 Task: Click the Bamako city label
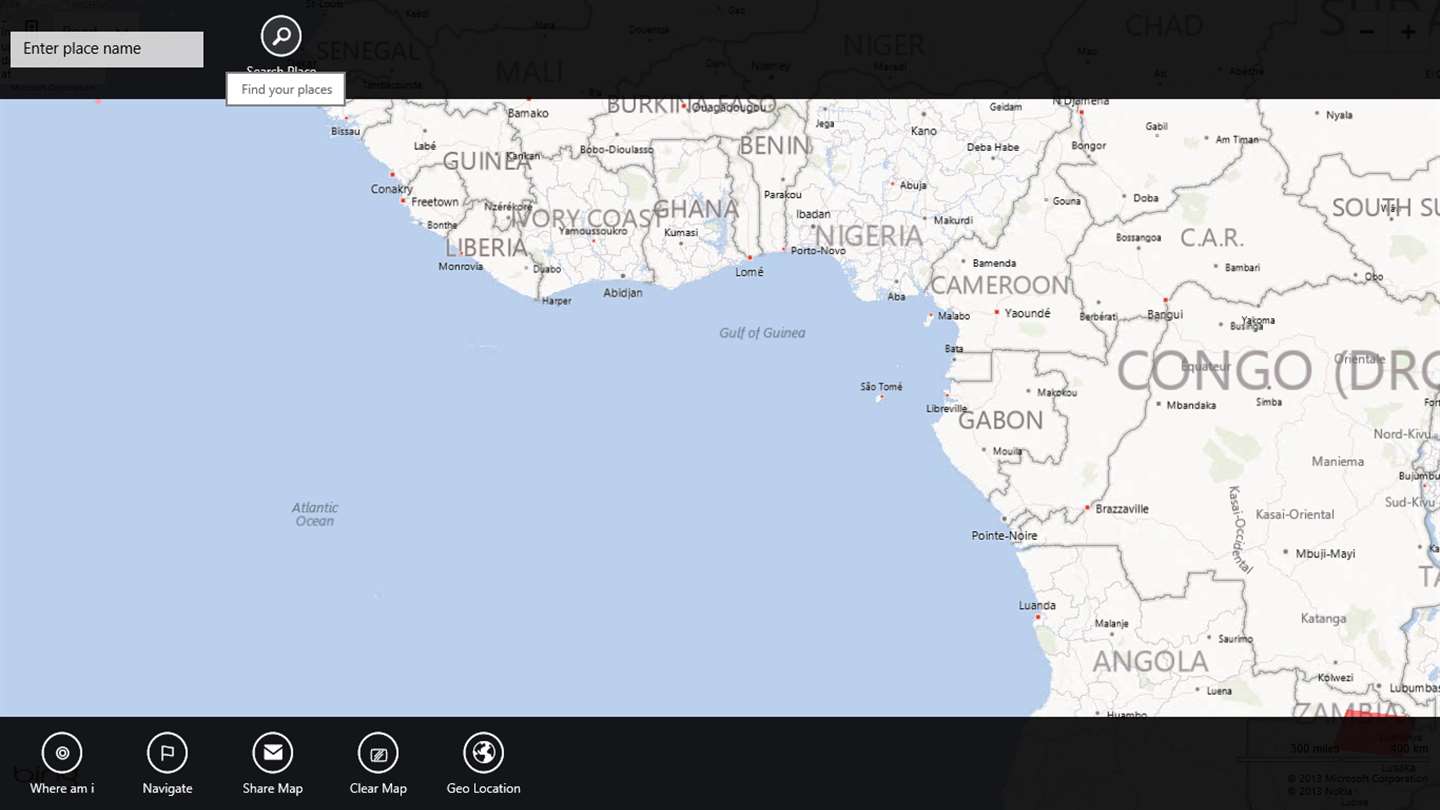(528, 113)
